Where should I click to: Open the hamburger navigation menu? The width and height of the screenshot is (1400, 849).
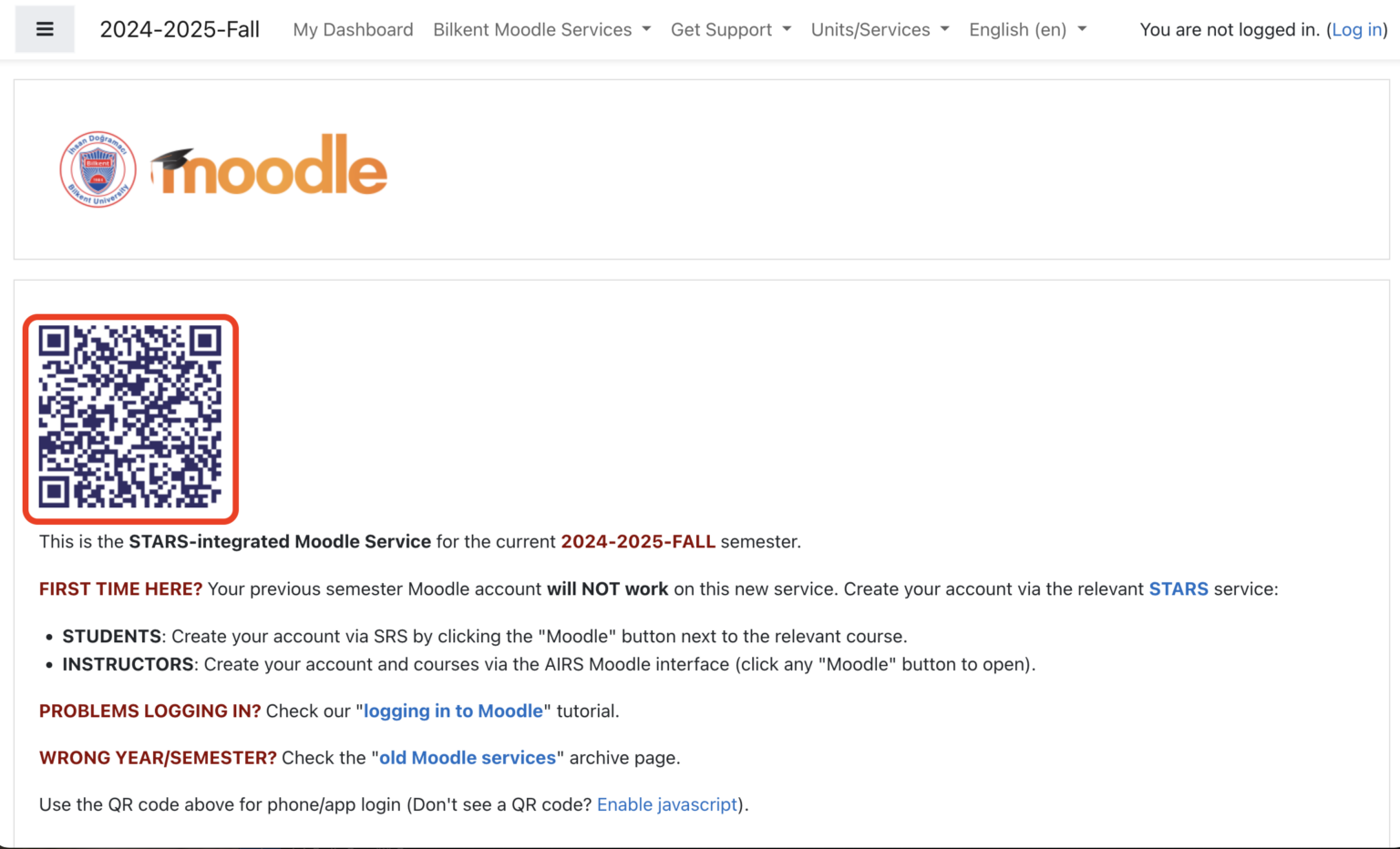[44, 28]
